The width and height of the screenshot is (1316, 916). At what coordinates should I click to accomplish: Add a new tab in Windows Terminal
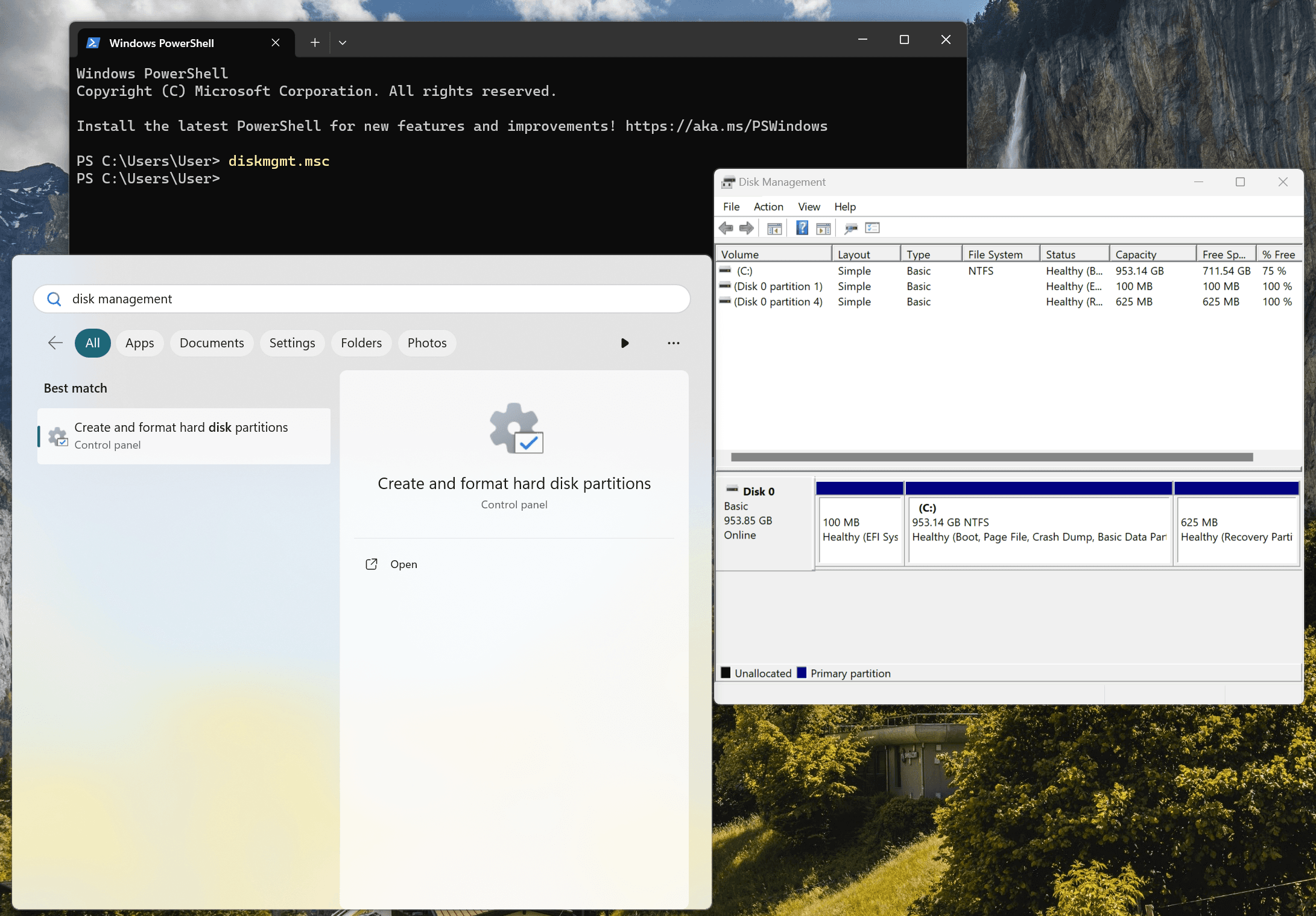[315, 42]
